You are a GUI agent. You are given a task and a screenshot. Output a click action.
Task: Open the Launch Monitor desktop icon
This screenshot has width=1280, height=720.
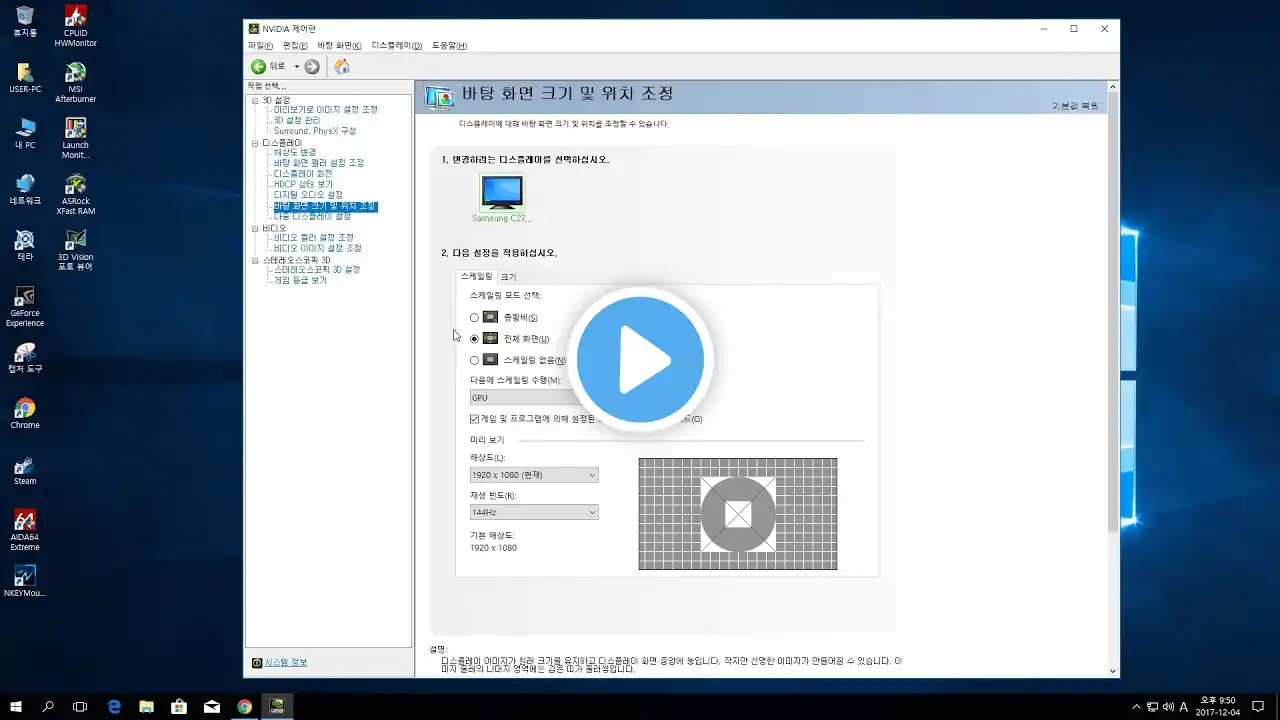click(x=75, y=138)
